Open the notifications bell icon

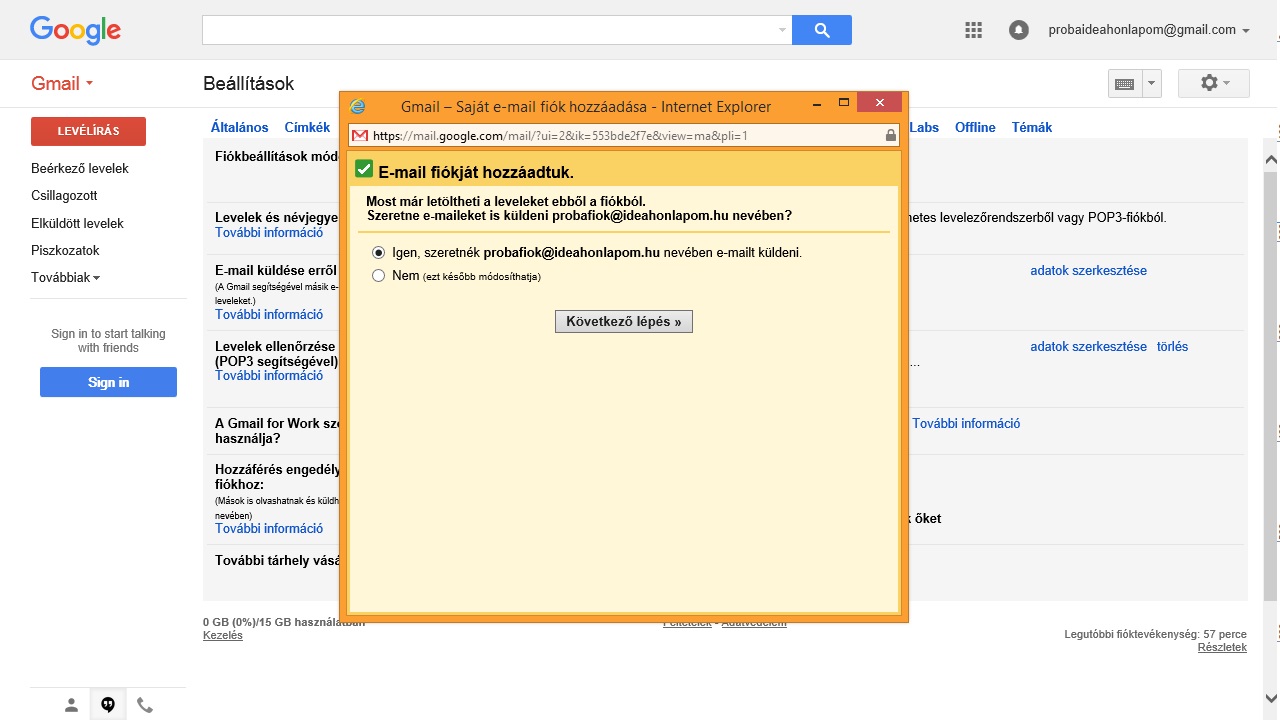pyautogui.click(x=1018, y=30)
